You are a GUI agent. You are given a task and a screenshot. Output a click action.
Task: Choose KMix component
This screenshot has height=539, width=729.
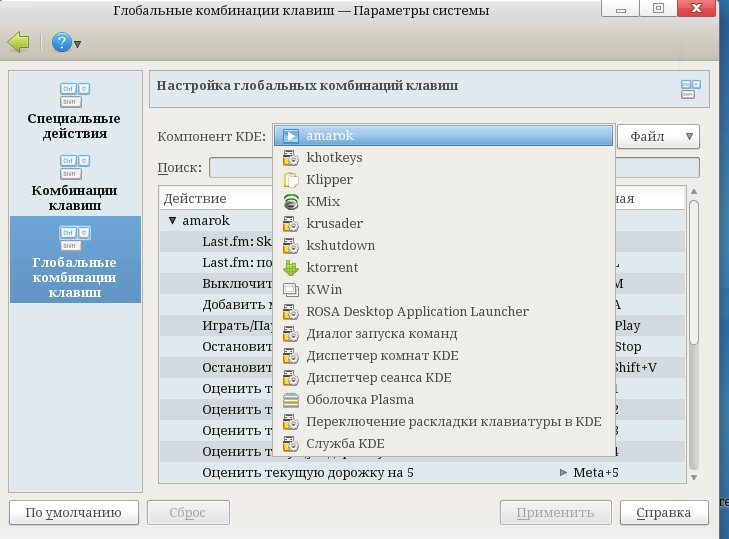click(444, 201)
